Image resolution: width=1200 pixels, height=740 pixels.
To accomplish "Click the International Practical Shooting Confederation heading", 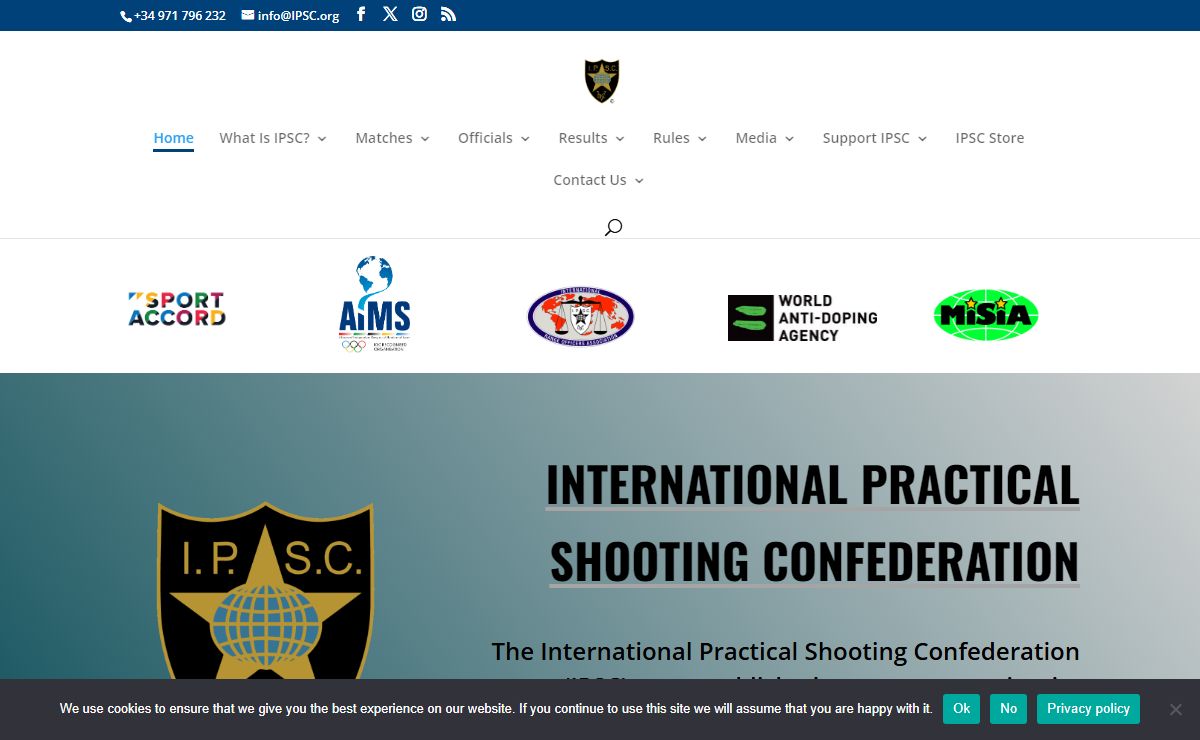I will [x=813, y=522].
